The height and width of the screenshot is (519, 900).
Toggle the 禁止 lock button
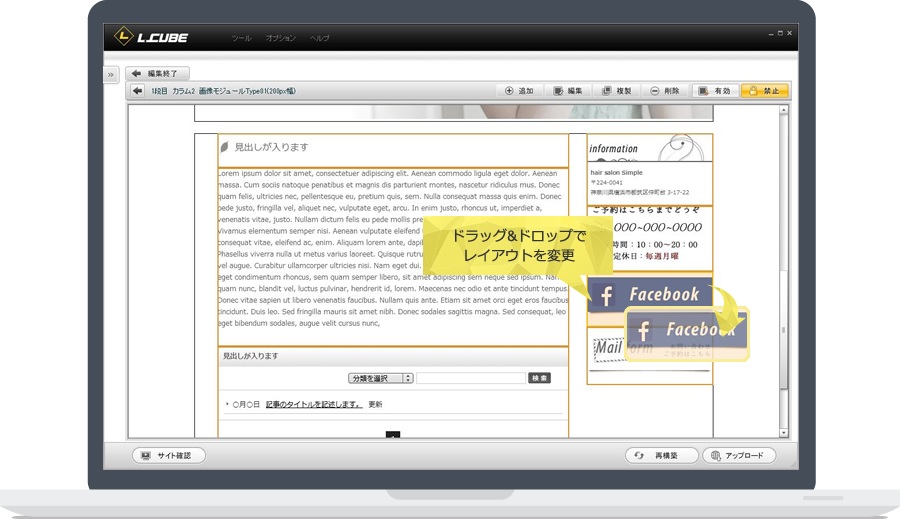765,91
